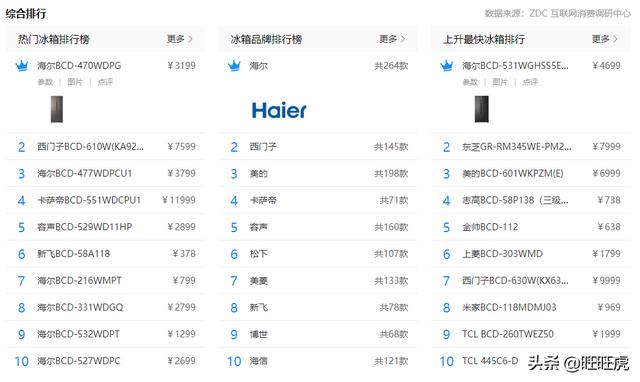Open 米家BCD-118MDMJ03 product link
The width and height of the screenshot is (640, 382).
click(509, 307)
